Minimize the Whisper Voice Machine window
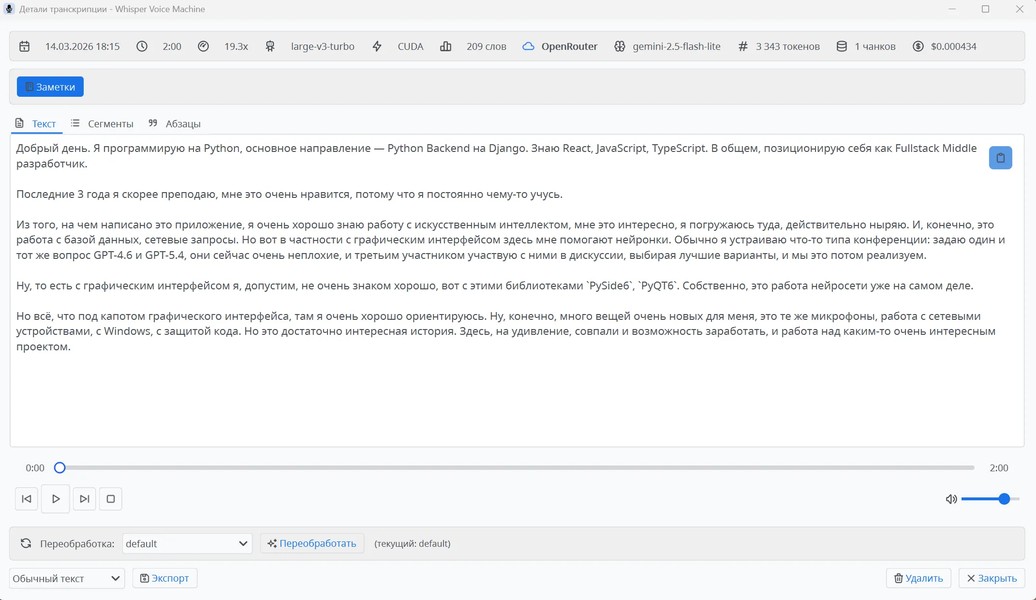The image size is (1036, 600). click(x=952, y=9)
